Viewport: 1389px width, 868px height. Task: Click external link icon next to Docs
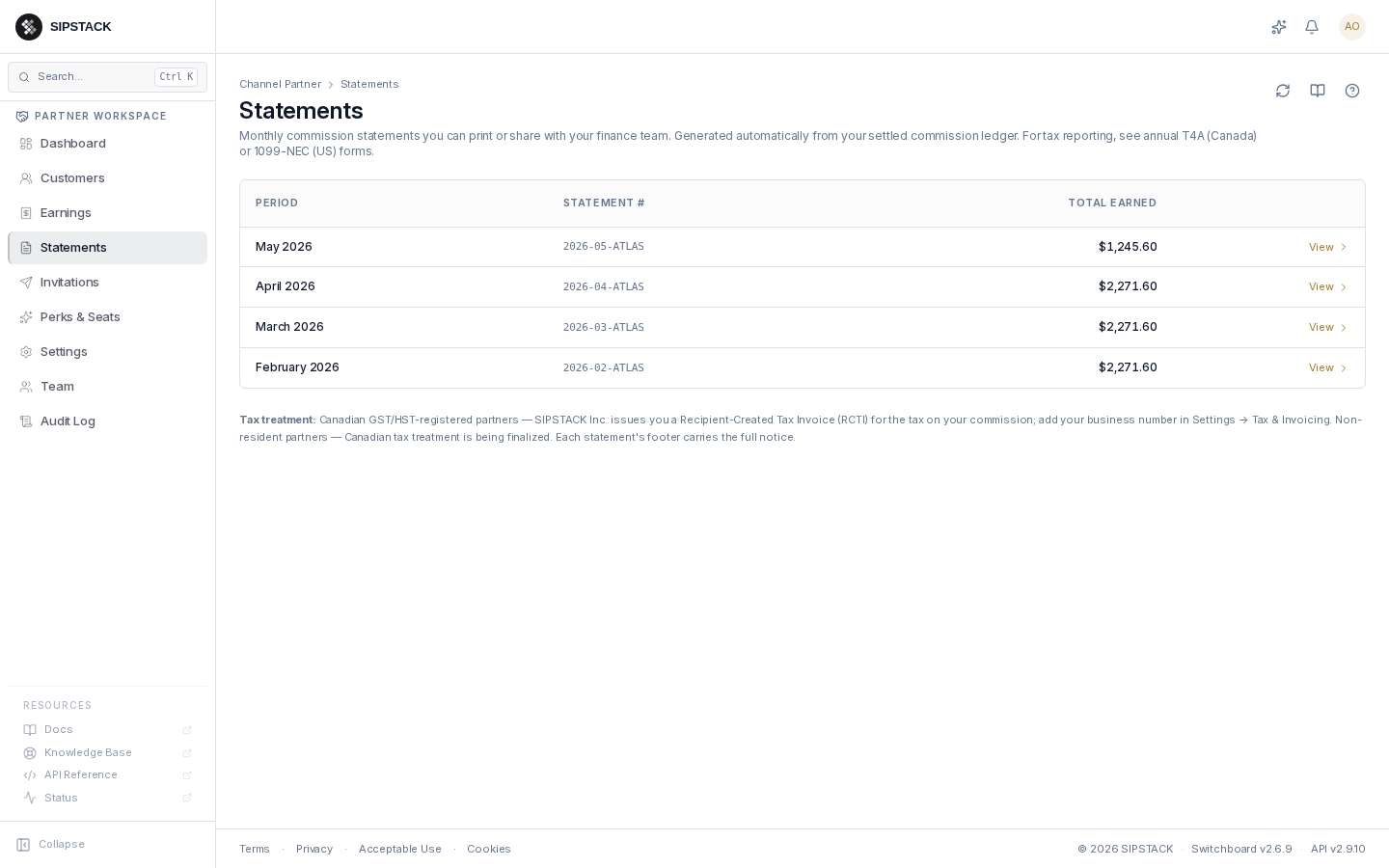click(x=187, y=730)
